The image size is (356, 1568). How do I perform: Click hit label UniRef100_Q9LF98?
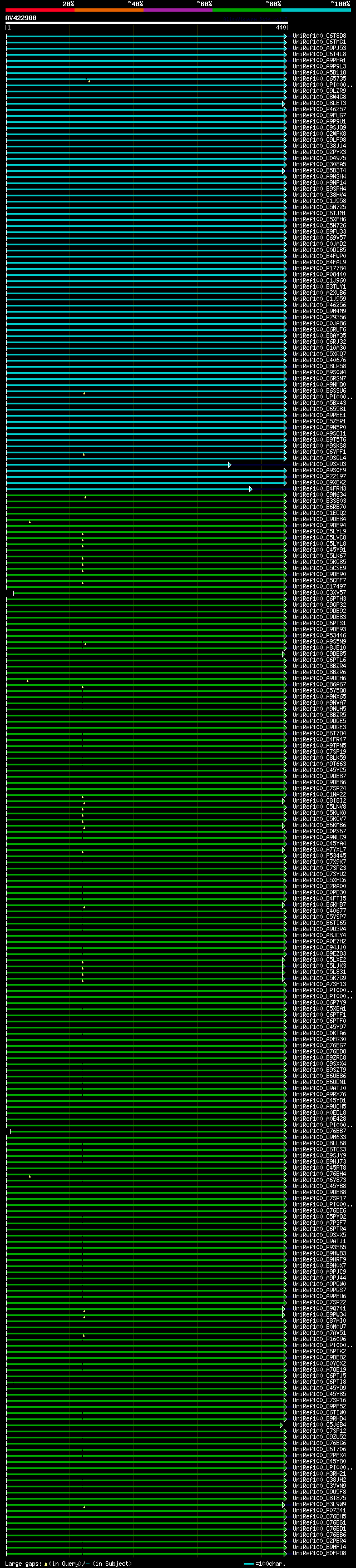[x=319, y=140]
